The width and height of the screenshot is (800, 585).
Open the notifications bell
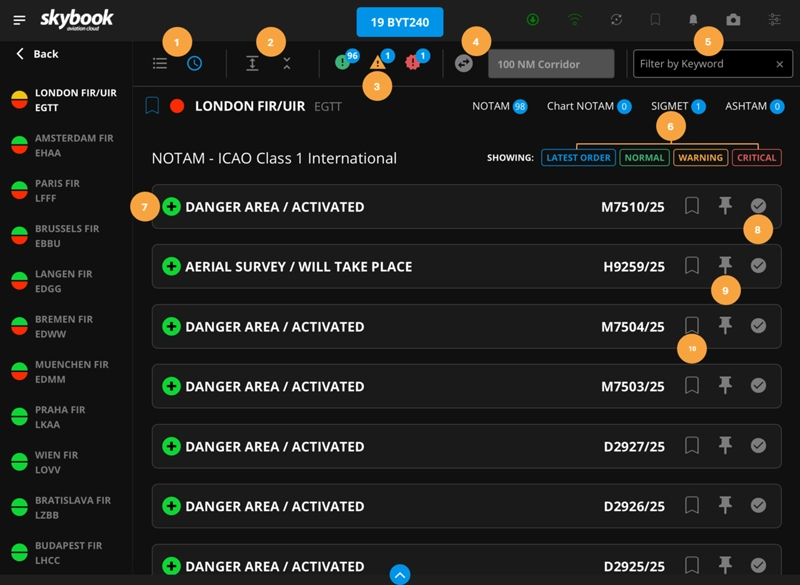[x=692, y=20]
